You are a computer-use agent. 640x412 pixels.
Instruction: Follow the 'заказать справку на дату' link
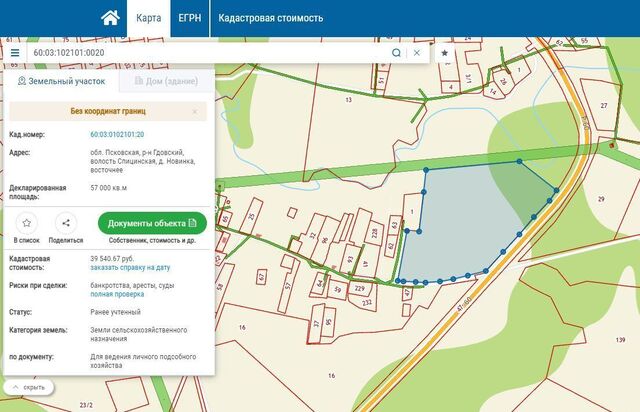(130, 268)
